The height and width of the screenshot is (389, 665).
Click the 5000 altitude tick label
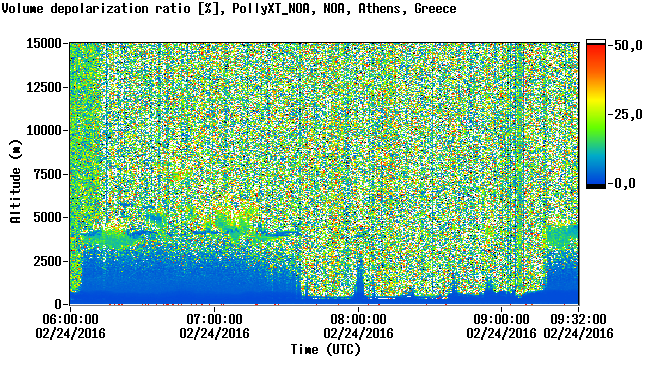47,218
